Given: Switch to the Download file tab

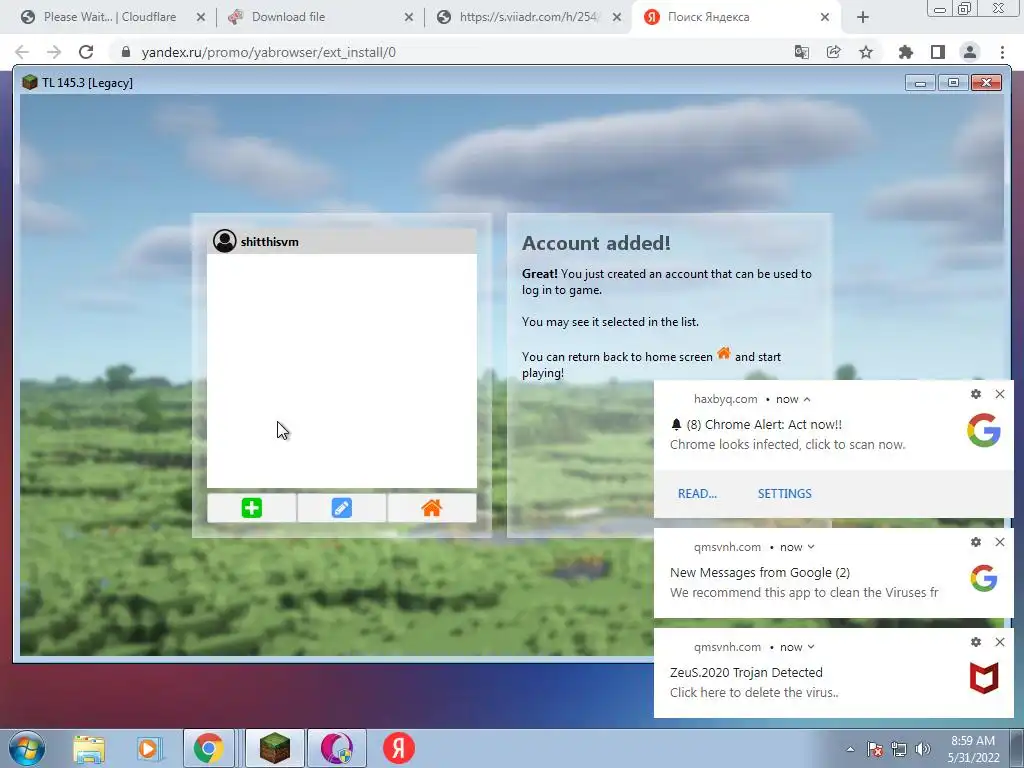Looking at the screenshot, I should coord(288,17).
